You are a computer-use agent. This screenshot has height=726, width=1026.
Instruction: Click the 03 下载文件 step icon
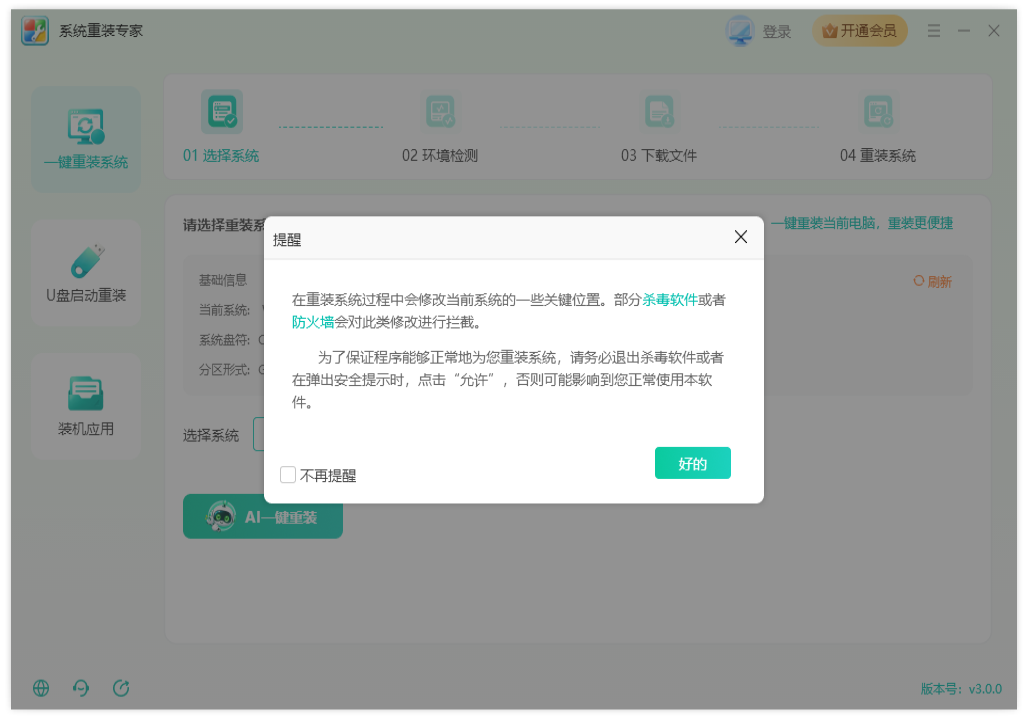pyautogui.click(x=659, y=112)
